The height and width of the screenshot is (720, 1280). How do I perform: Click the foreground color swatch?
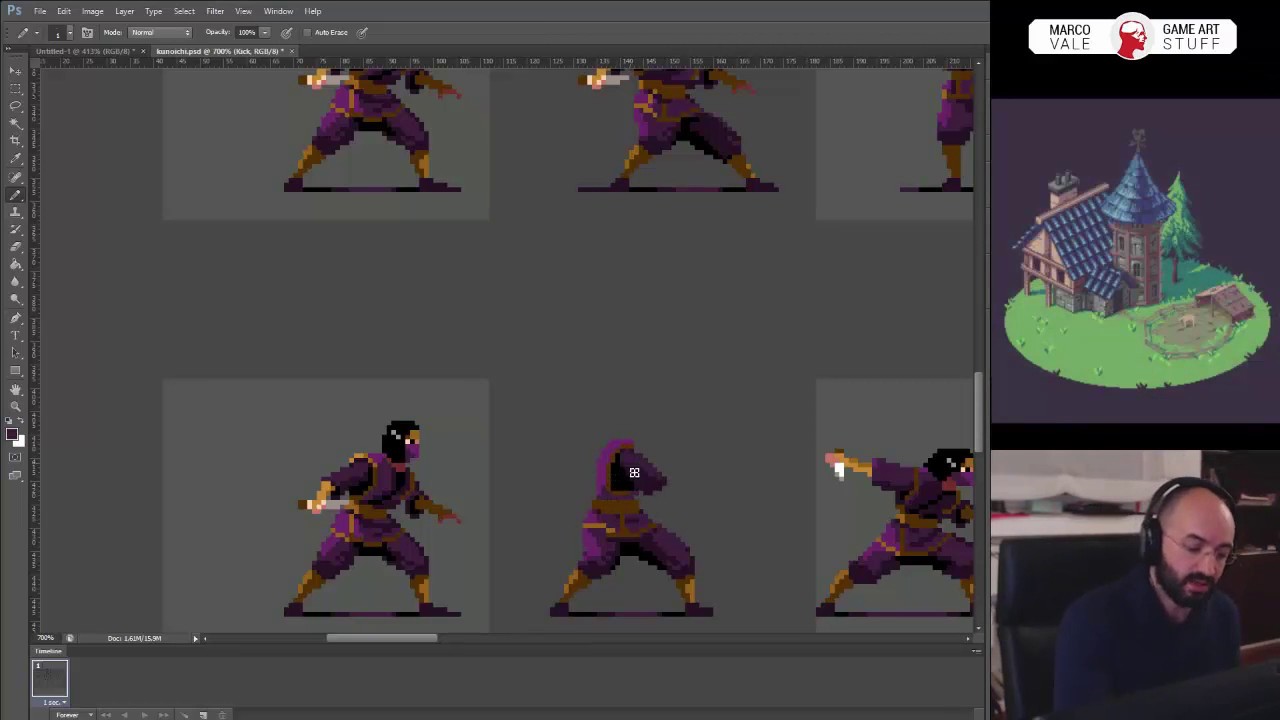coord(10,432)
